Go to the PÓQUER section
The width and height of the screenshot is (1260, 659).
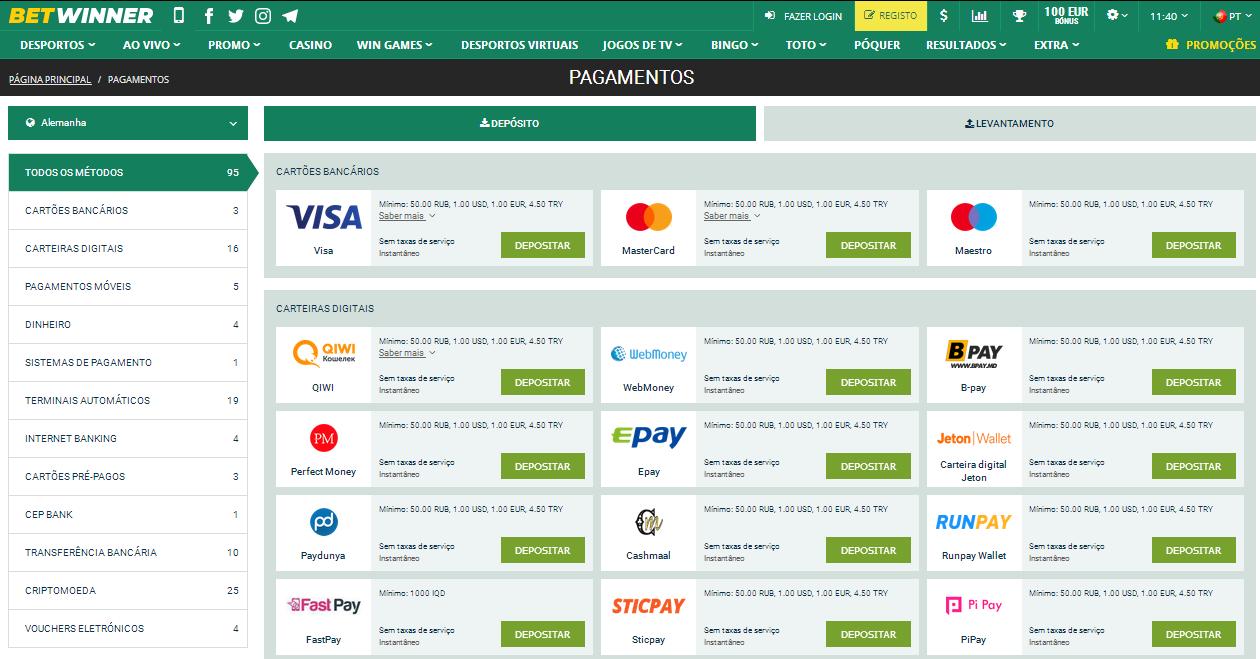pyautogui.click(x=877, y=45)
